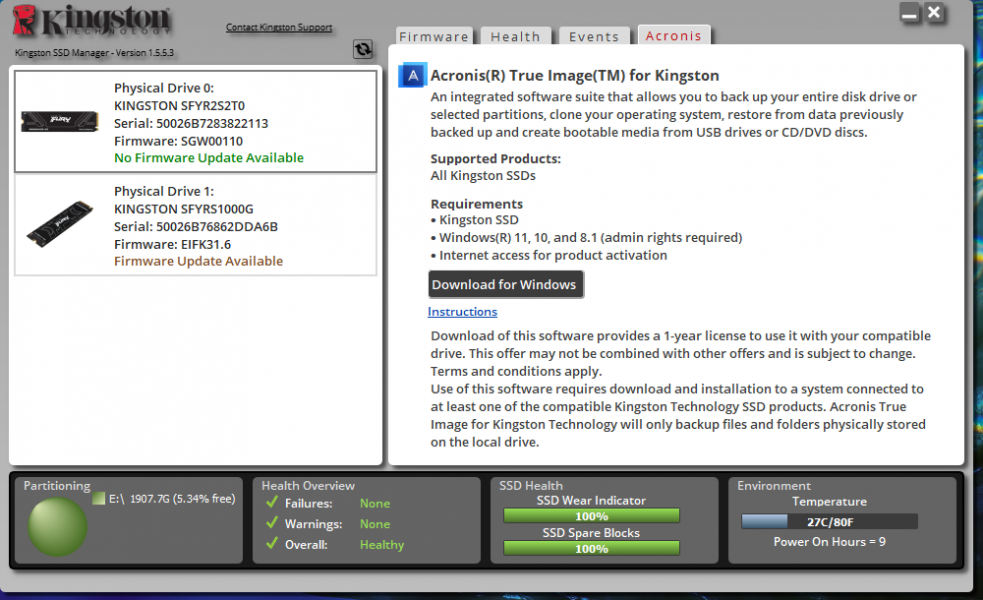Click 'Firmware Update Available' status for Drive 1
Image resolution: width=983 pixels, height=600 pixels.
pyautogui.click(x=198, y=261)
